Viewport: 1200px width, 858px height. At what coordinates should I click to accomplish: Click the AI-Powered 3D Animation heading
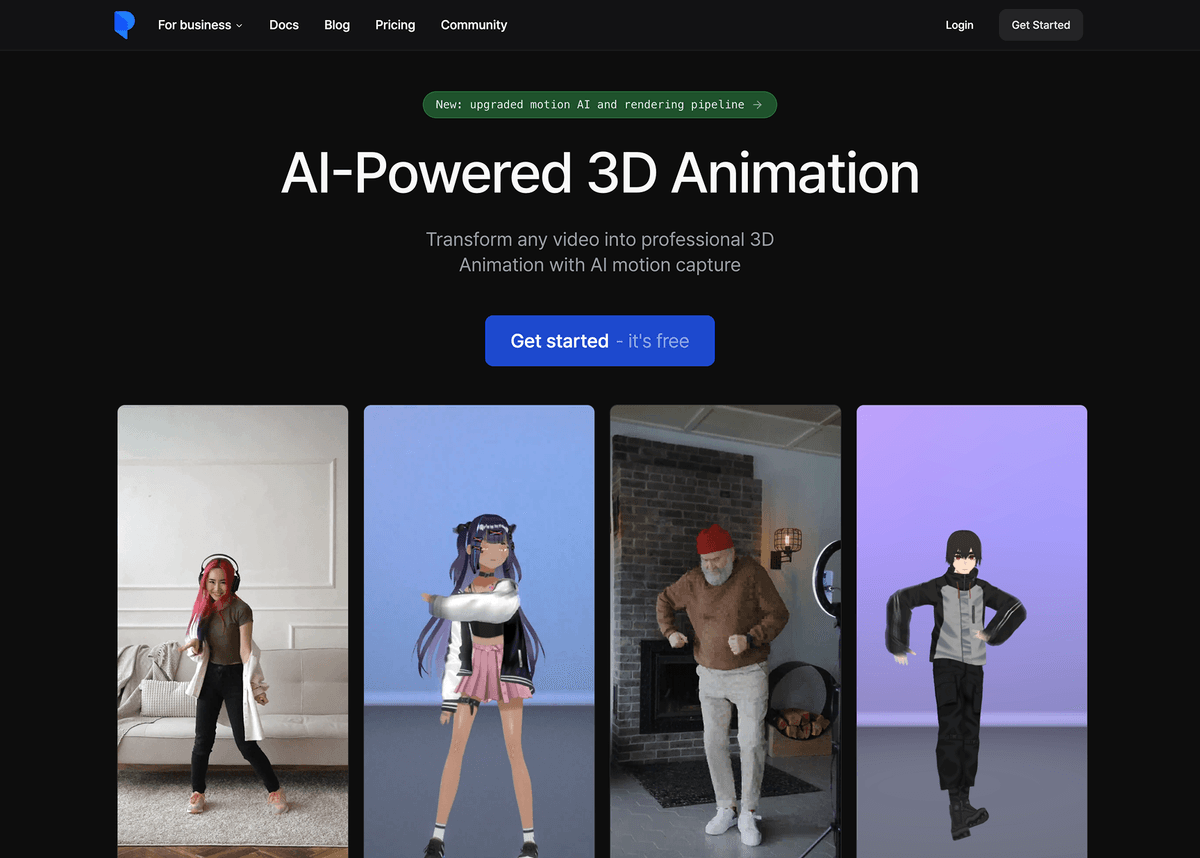600,173
